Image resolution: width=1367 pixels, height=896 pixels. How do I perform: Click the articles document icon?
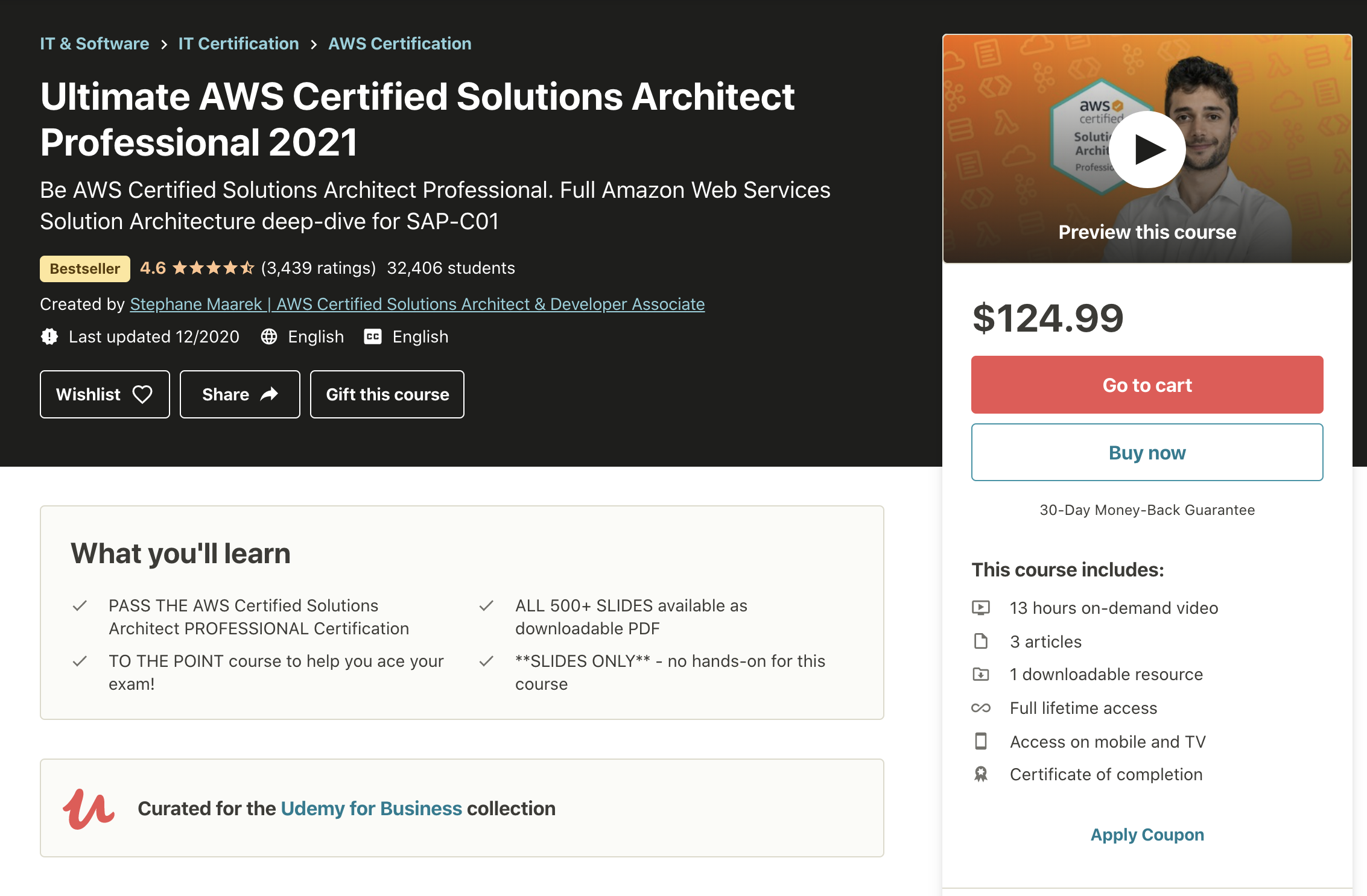[981, 641]
